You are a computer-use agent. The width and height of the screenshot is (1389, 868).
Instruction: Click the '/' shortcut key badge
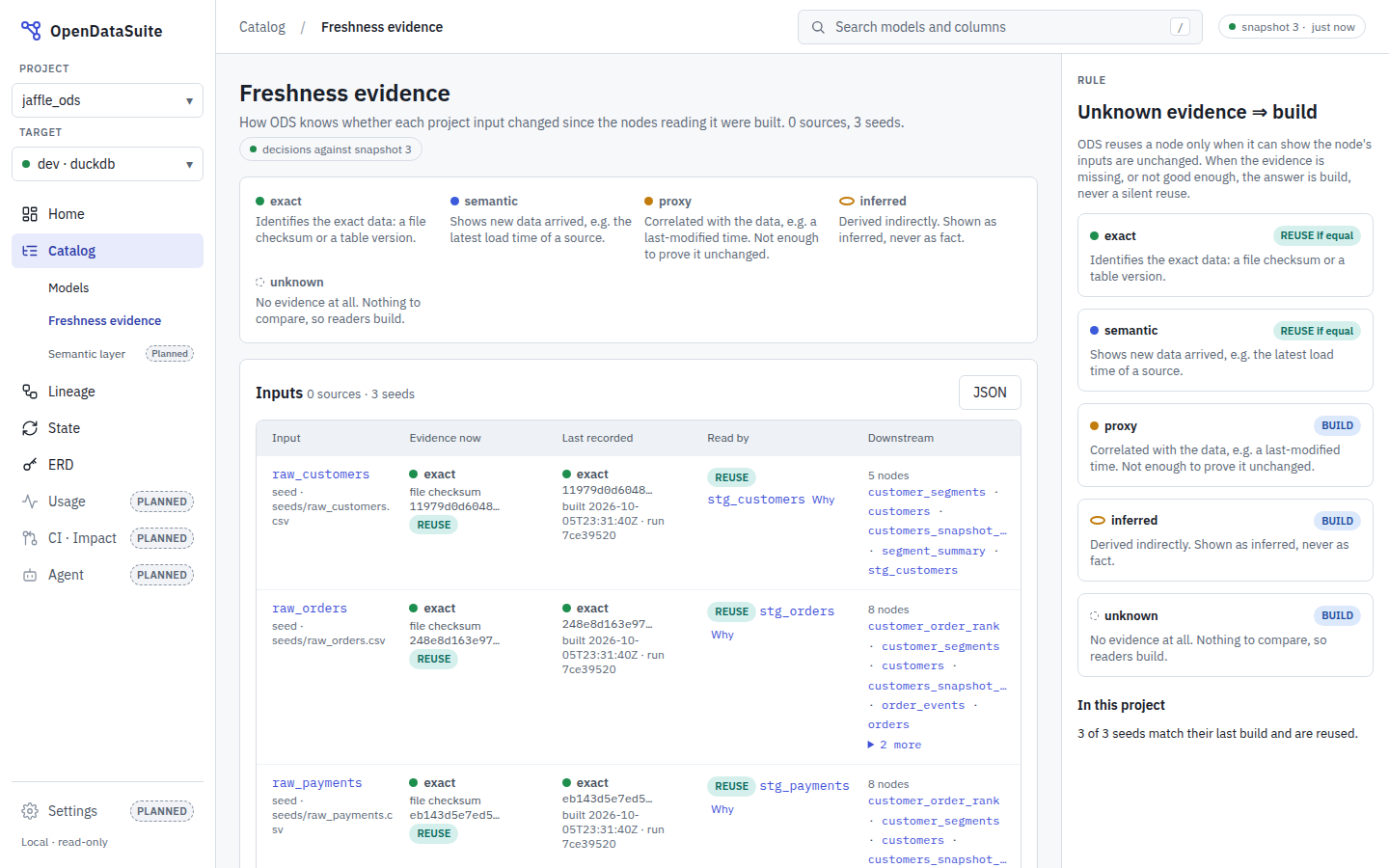coord(1180,27)
